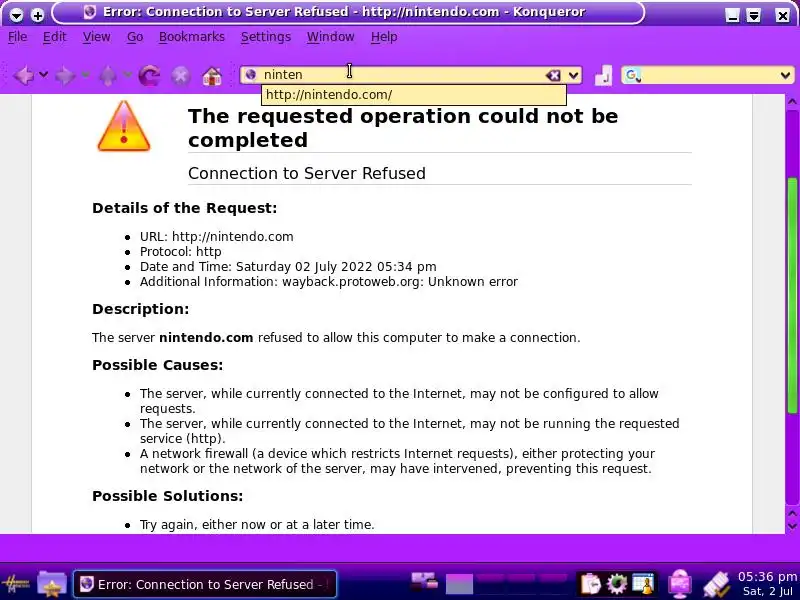The image size is (800, 600).
Task: Open the Bookmarks menu
Action: click(192, 37)
